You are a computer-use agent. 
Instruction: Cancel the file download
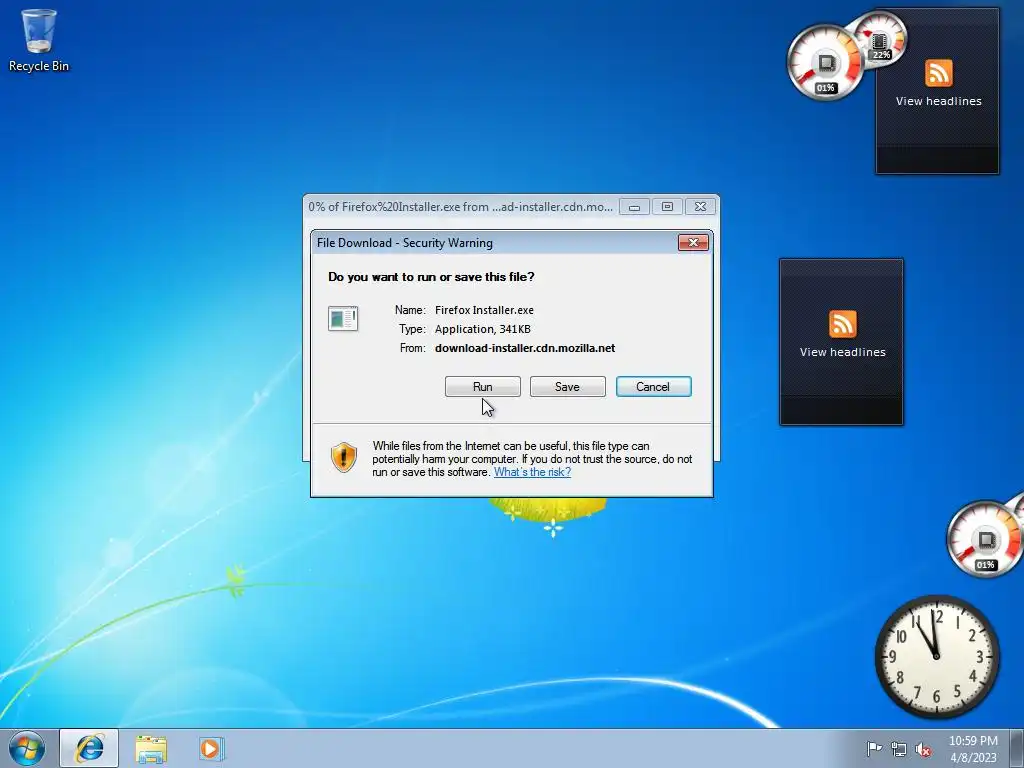pyautogui.click(x=653, y=387)
